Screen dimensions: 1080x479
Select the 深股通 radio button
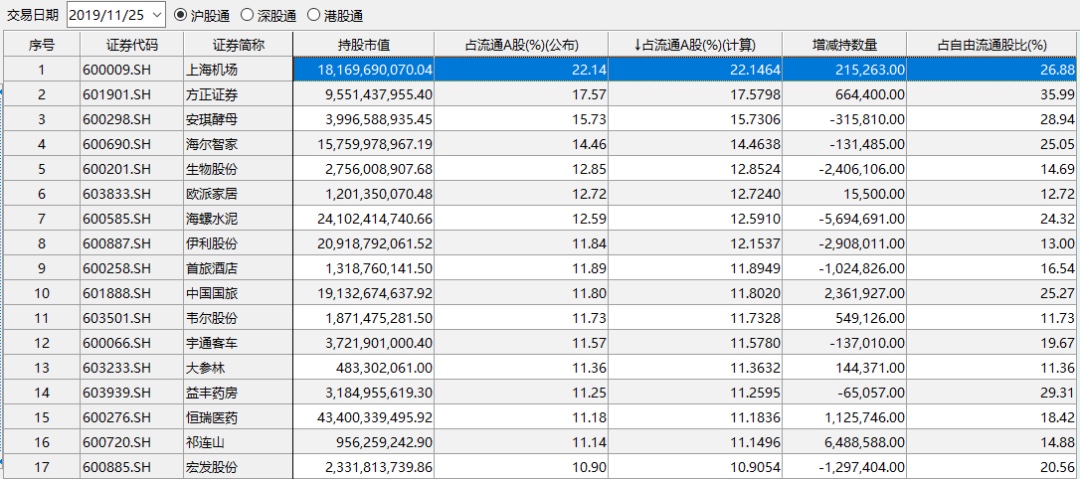(x=247, y=14)
